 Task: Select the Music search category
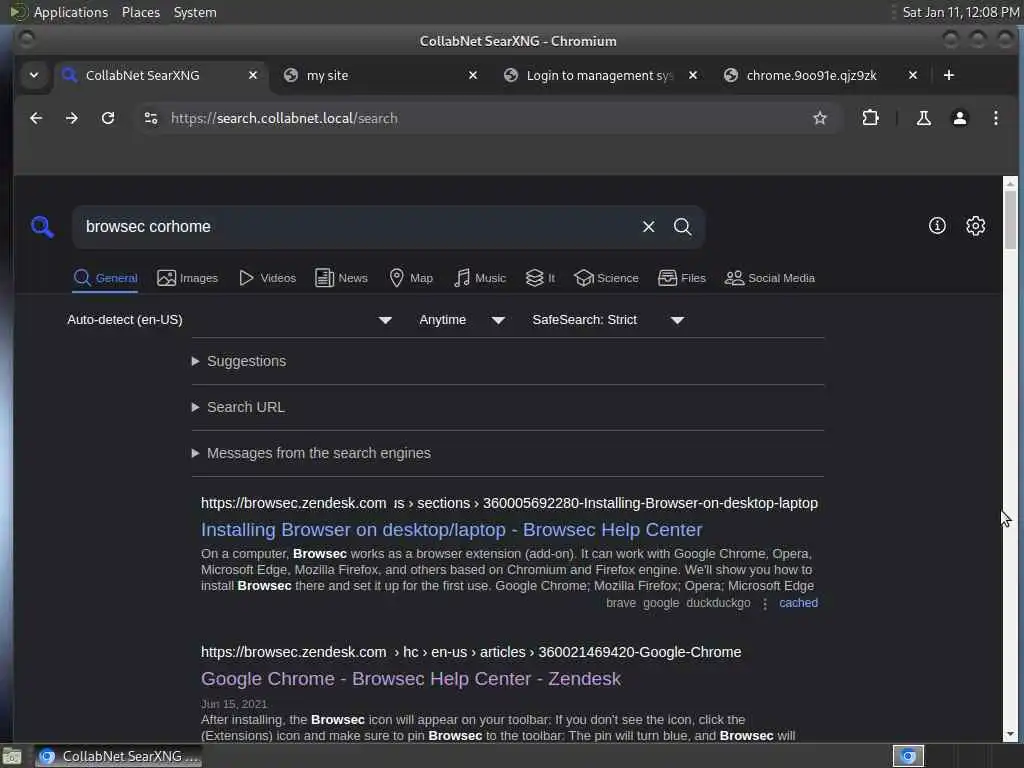pyautogui.click(x=480, y=278)
